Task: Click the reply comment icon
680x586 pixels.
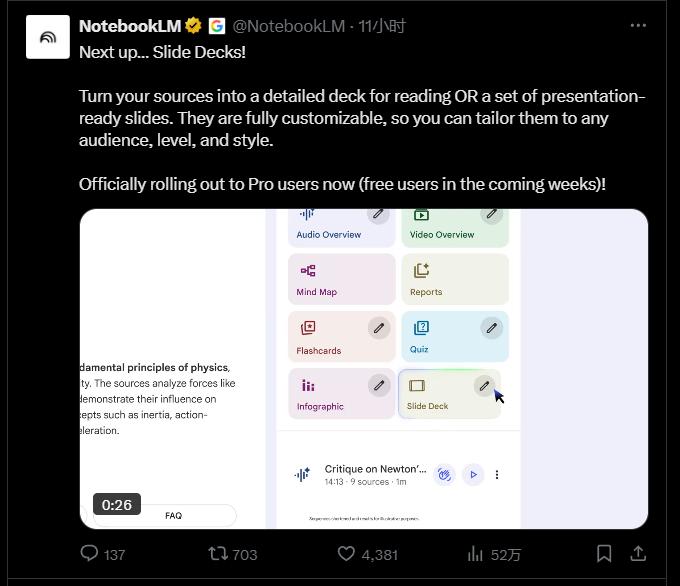Action: click(x=89, y=553)
